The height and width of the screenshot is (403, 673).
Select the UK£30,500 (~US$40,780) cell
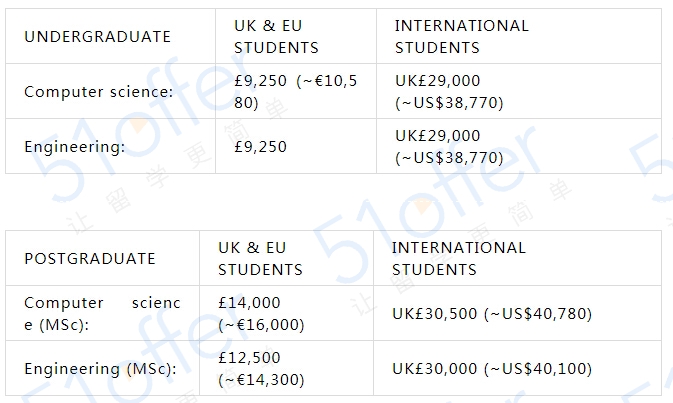click(518, 313)
